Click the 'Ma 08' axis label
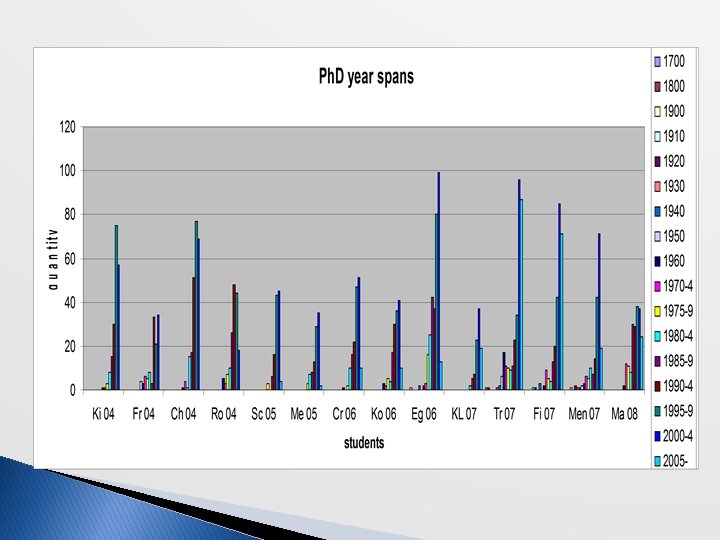Image resolution: width=720 pixels, height=540 pixels. point(624,414)
